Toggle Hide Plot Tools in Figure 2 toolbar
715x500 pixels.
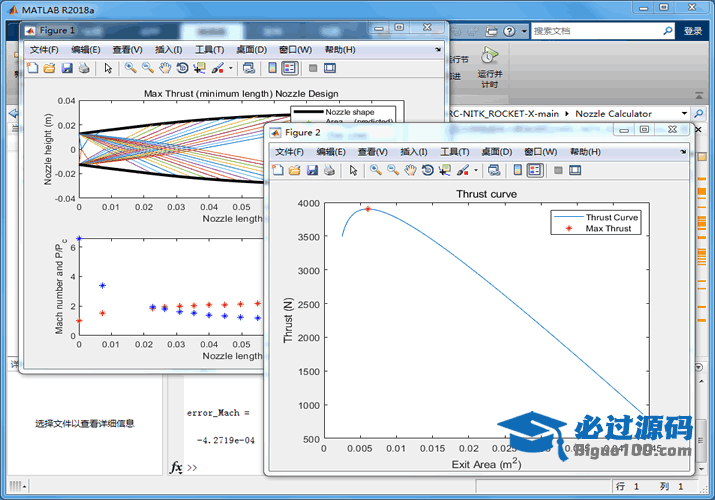(558, 170)
